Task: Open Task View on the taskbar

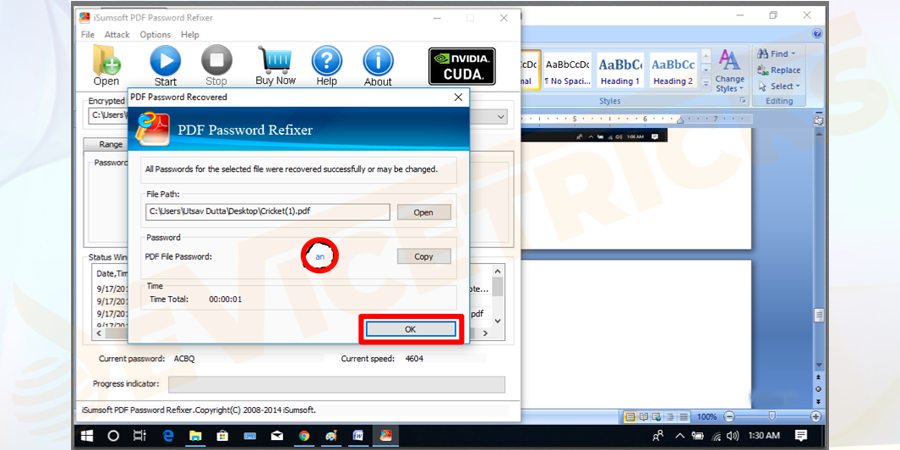Action: click(x=139, y=436)
